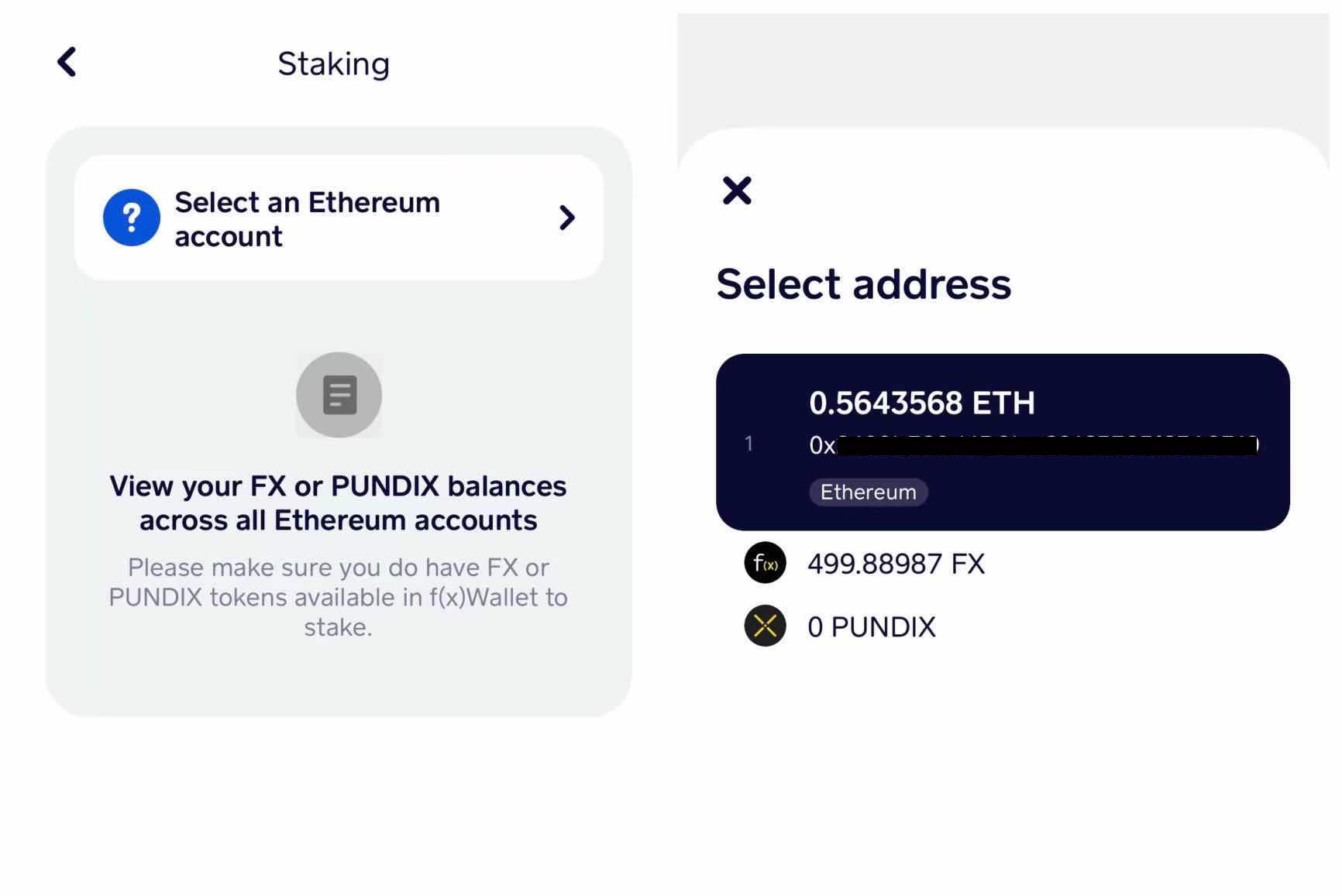
Task: Tap the address index number 1
Action: (x=748, y=444)
